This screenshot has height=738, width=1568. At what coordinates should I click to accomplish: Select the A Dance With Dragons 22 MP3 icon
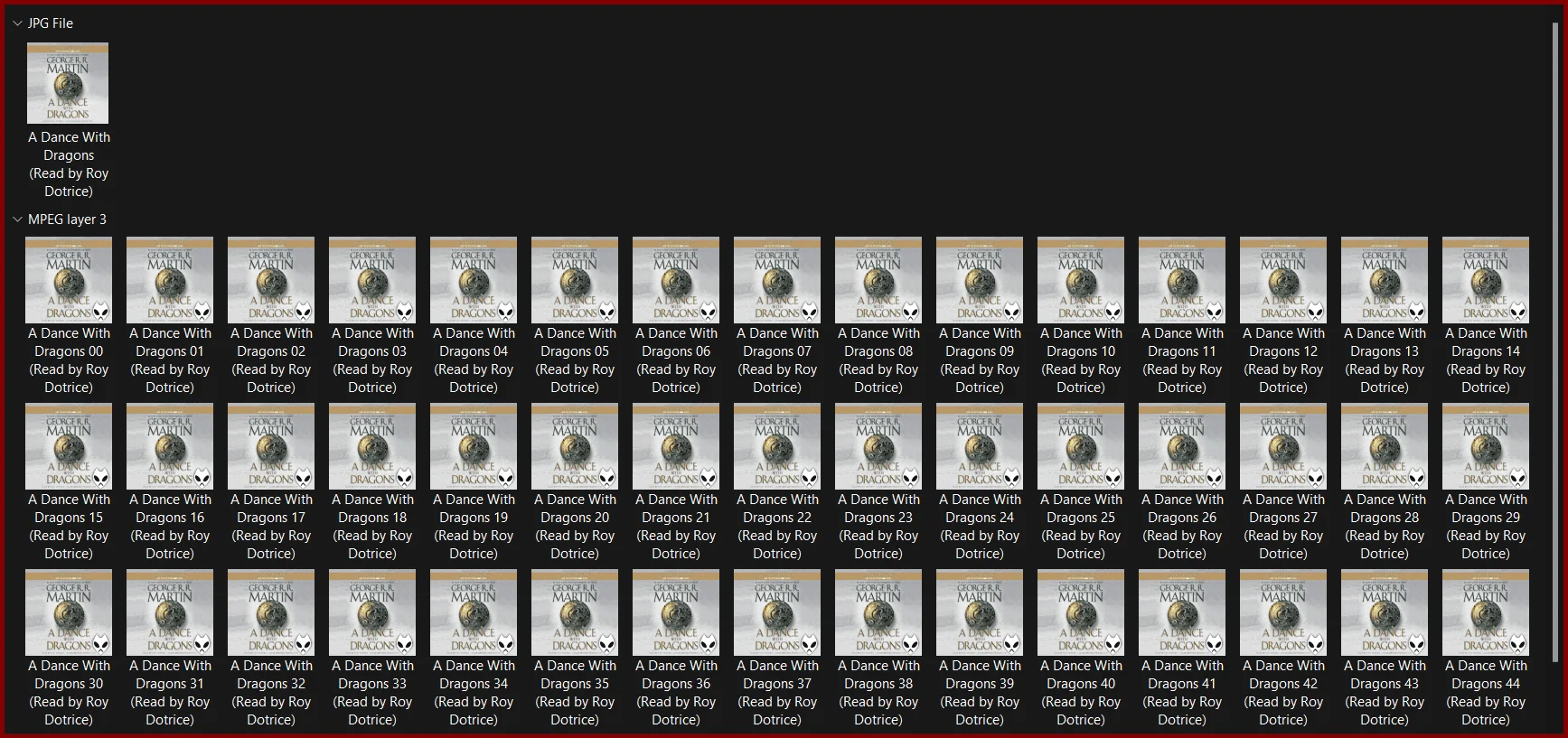pyautogui.click(x=777, y=446)
